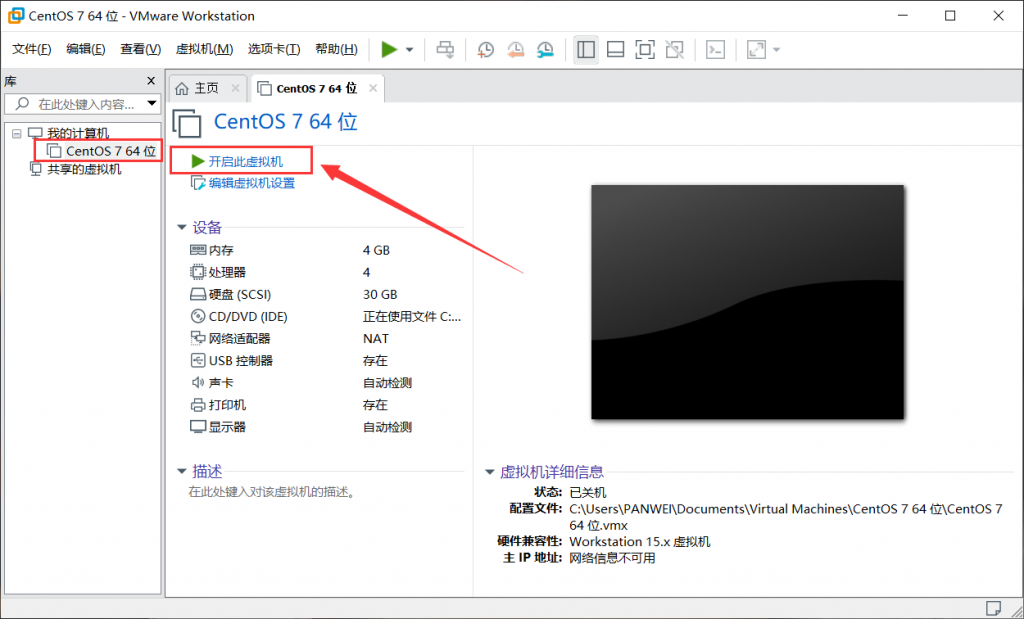The height and width of the screenshot is (619, 1024).
Task: Click the 处理器 processor device icon
Action: pyautogui.click(x=198, y=272)
